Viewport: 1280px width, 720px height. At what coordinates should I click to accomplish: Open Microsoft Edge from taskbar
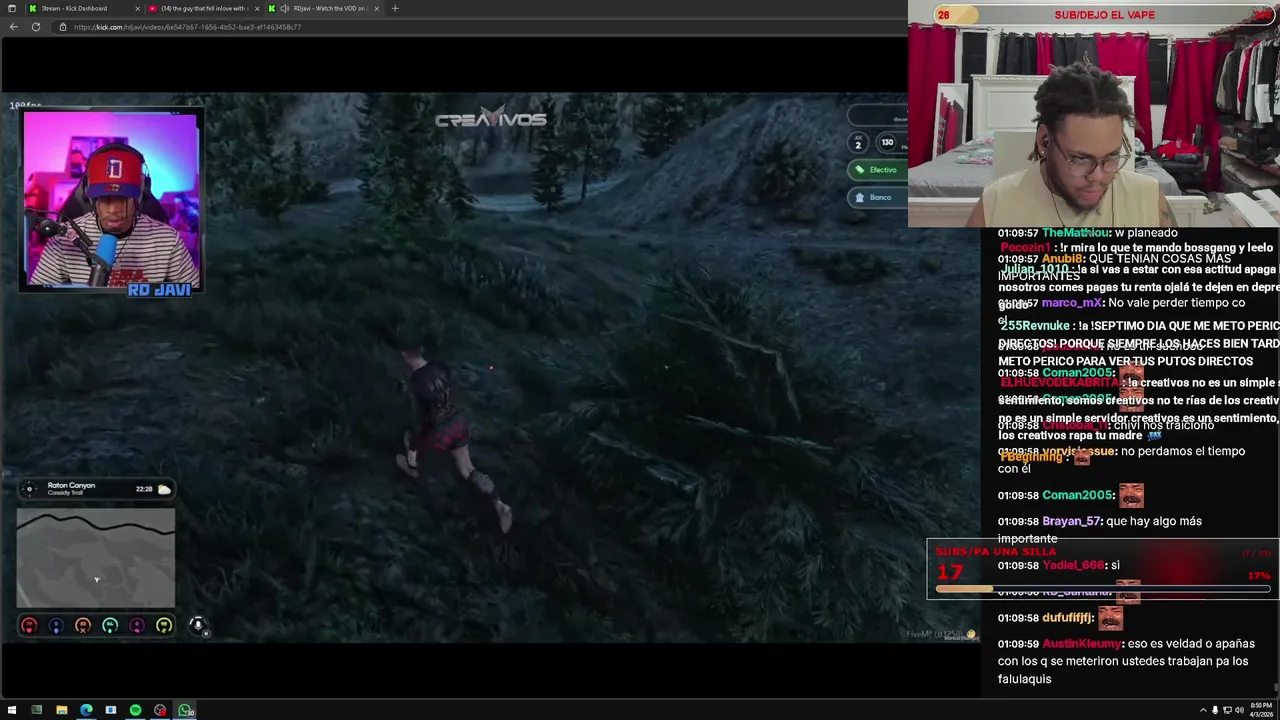(86, 710)
